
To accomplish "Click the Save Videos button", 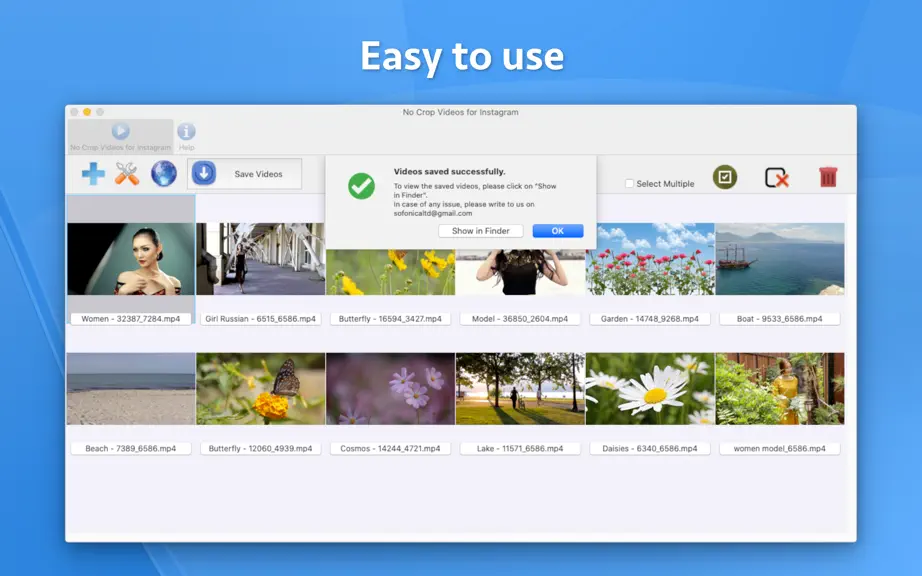I will [x=245, y=174].
